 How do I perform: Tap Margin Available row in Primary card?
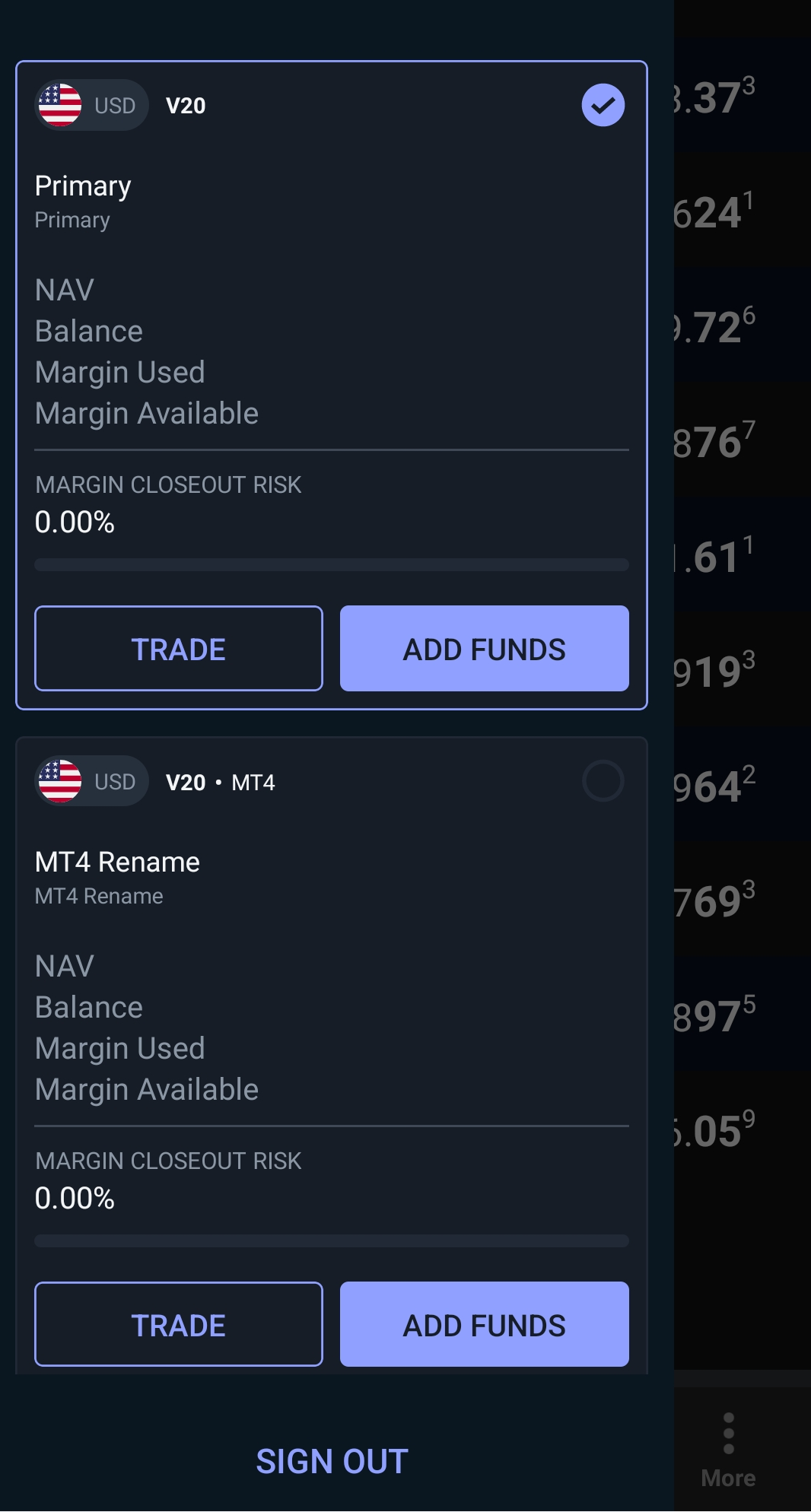point(147,414)
